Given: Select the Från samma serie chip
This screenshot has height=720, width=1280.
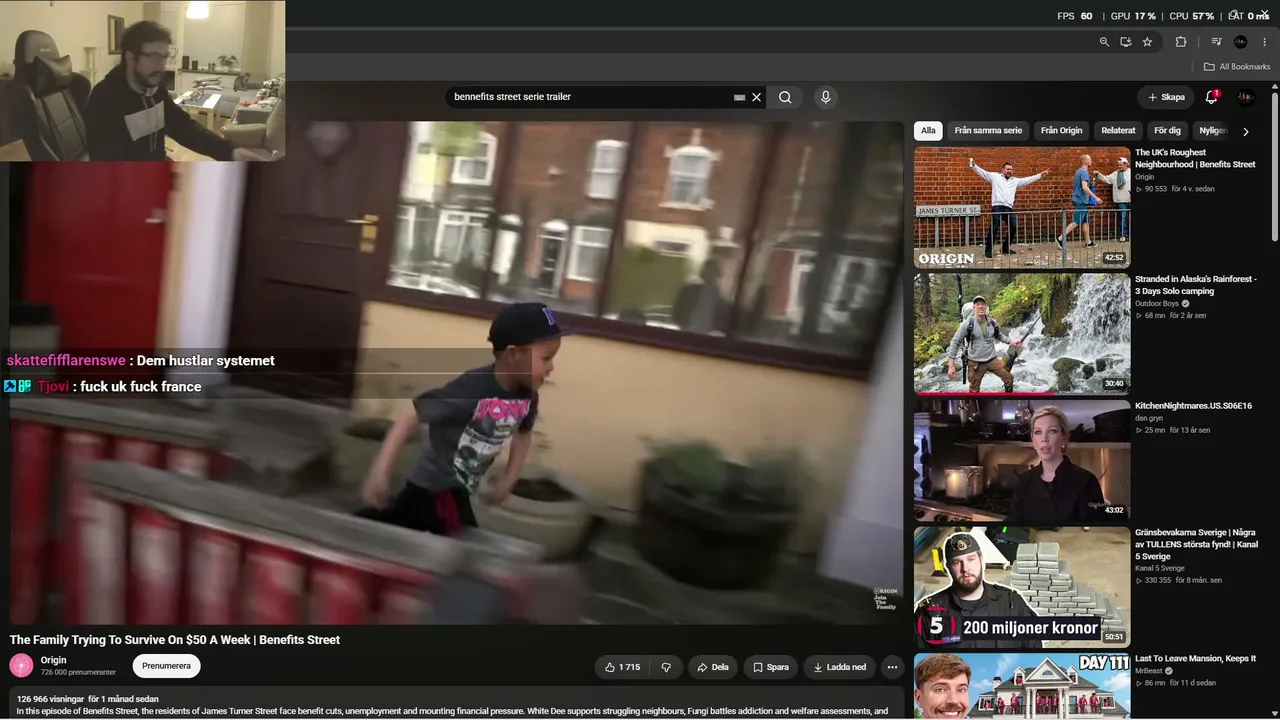Looking at the screenshot, I should (x=988, y=131).
